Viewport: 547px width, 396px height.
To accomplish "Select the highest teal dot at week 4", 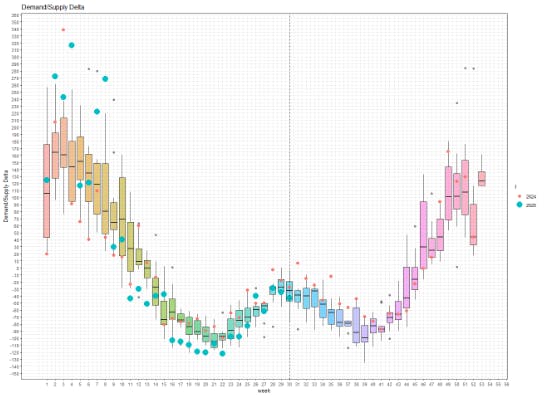I will pyautogui.click(x=72, y=45).
